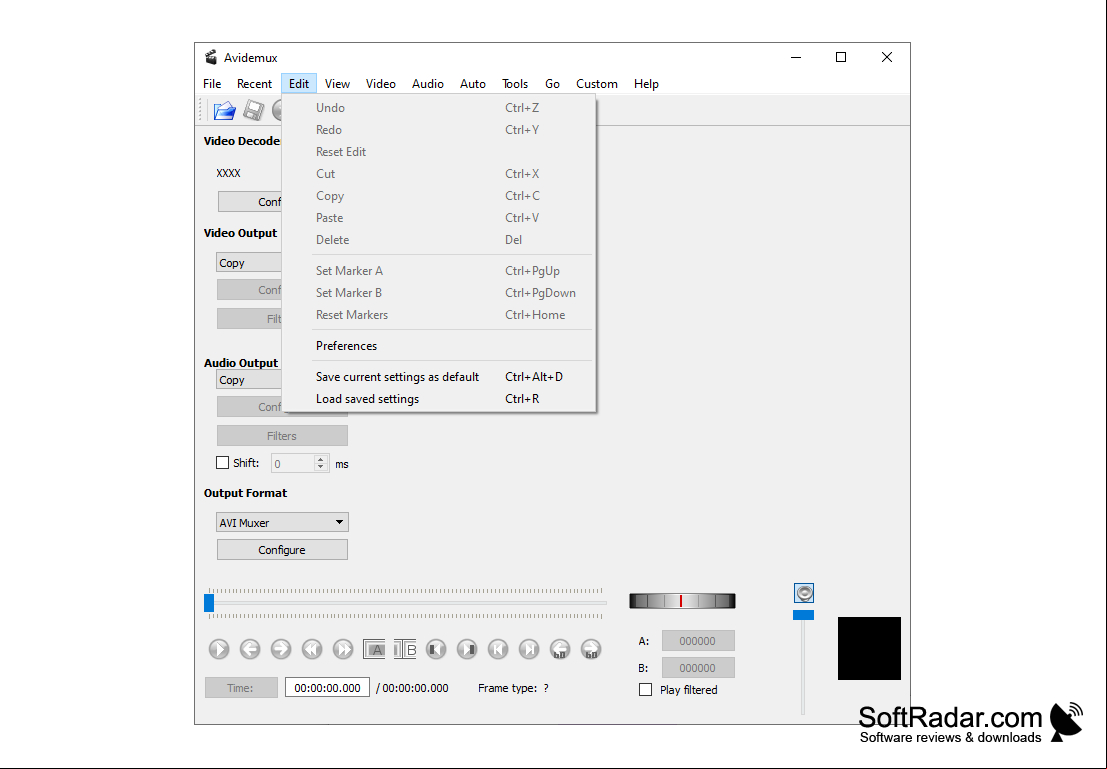Open the Tools menu
The width and height of the screenshot is (1107, 769).
[515, 83]
